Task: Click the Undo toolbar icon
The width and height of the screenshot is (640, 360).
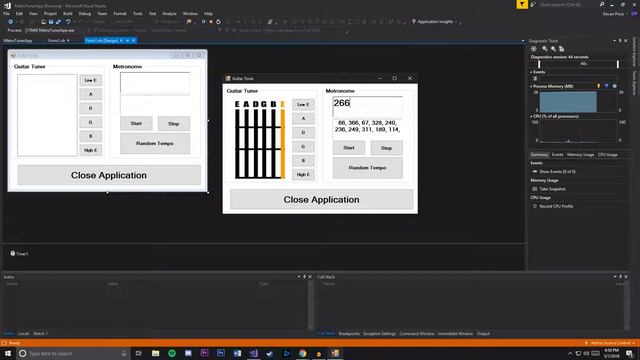Action: (68, 22)
